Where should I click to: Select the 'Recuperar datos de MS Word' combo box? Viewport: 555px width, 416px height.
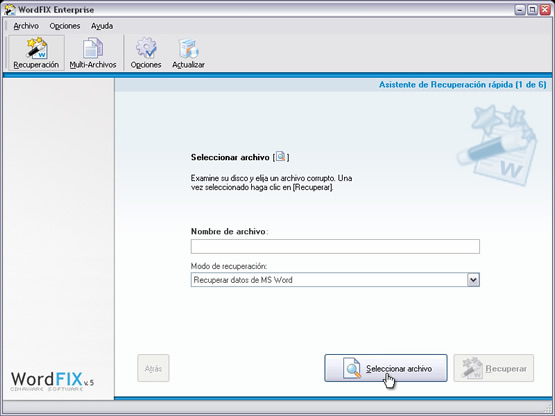tap(335, 280)
